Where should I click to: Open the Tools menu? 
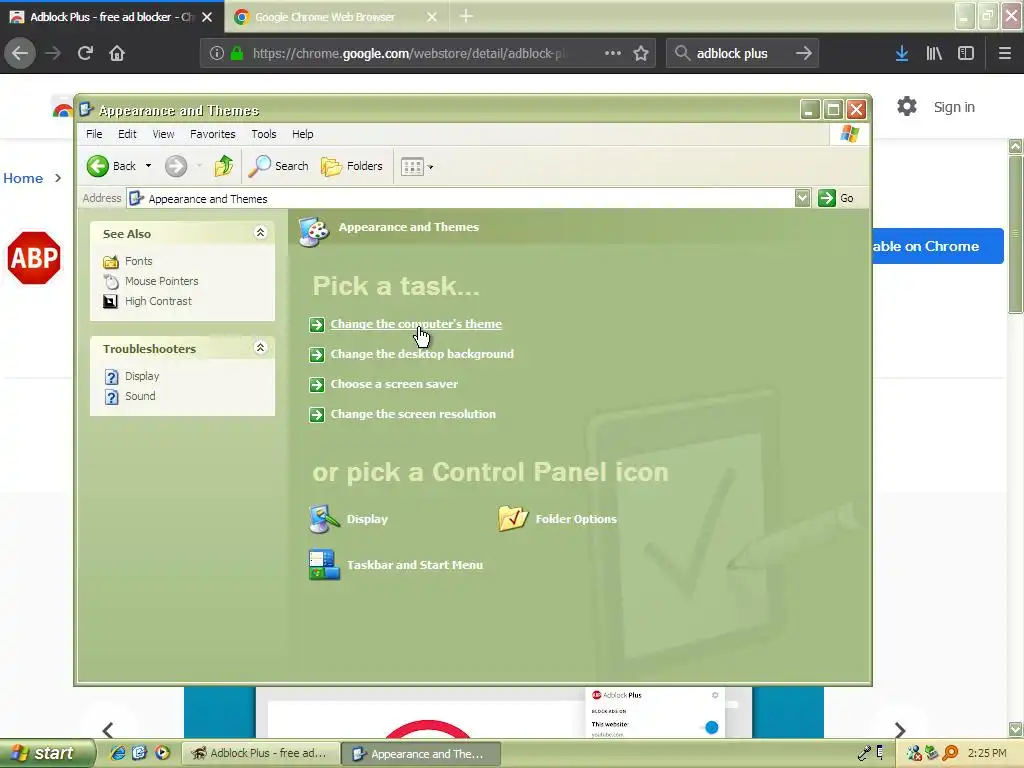(x=264, y=134)
